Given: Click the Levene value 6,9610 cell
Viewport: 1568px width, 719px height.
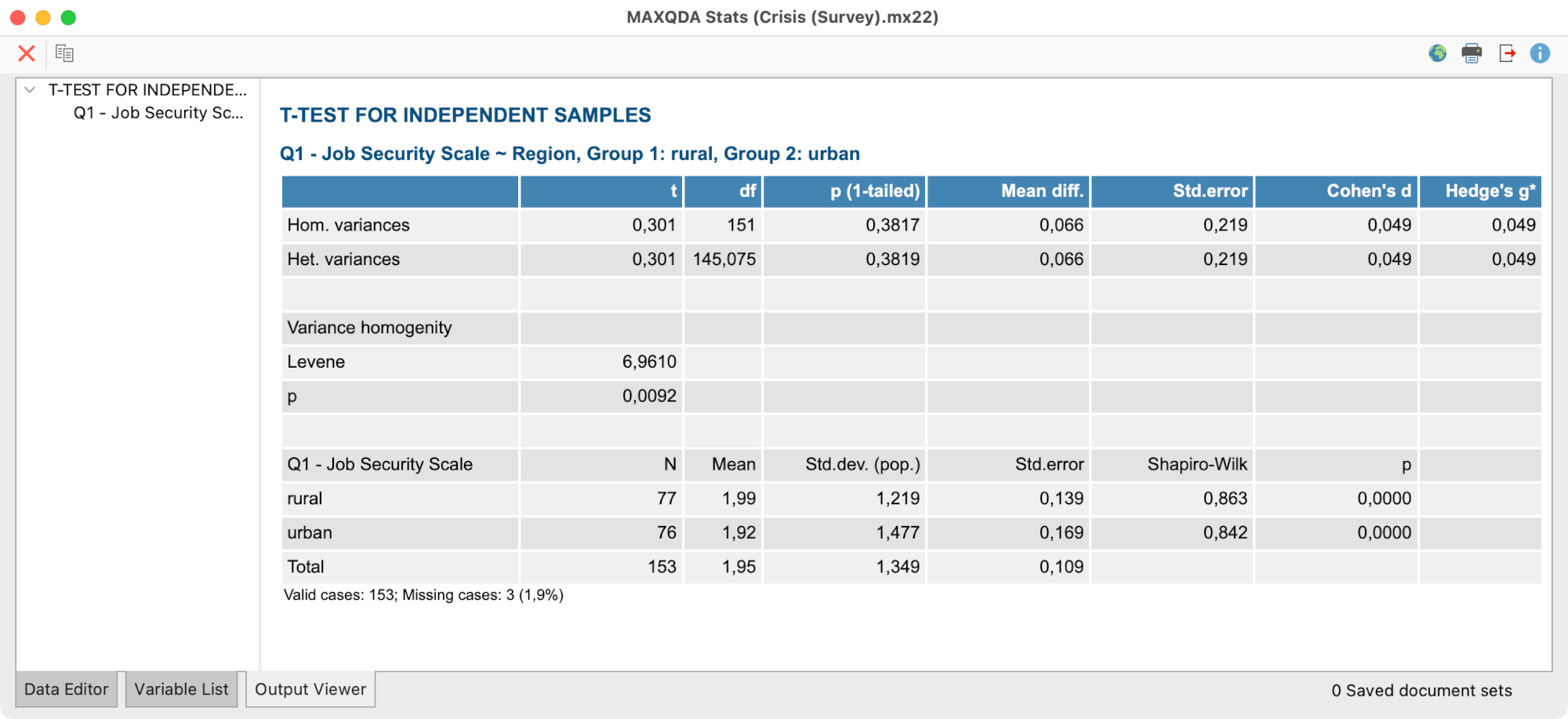Looking at the screenshot, I should pos(649,361).
